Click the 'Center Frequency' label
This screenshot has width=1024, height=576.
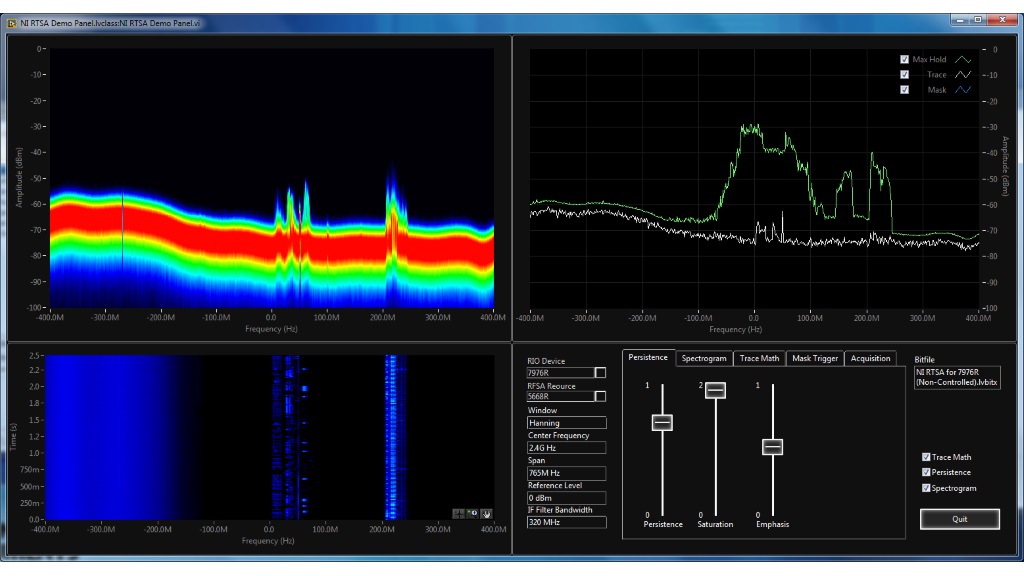tap(558, 436)
